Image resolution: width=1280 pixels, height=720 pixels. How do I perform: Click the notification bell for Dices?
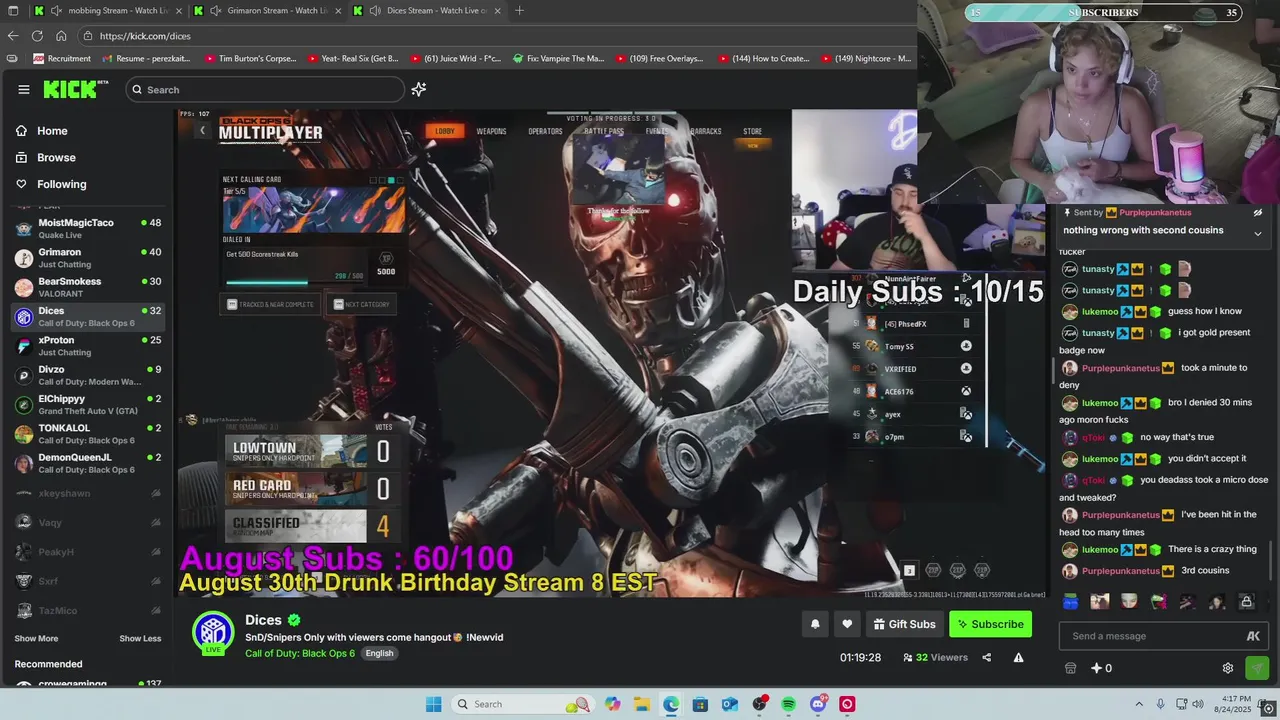(x=815, y=624)
